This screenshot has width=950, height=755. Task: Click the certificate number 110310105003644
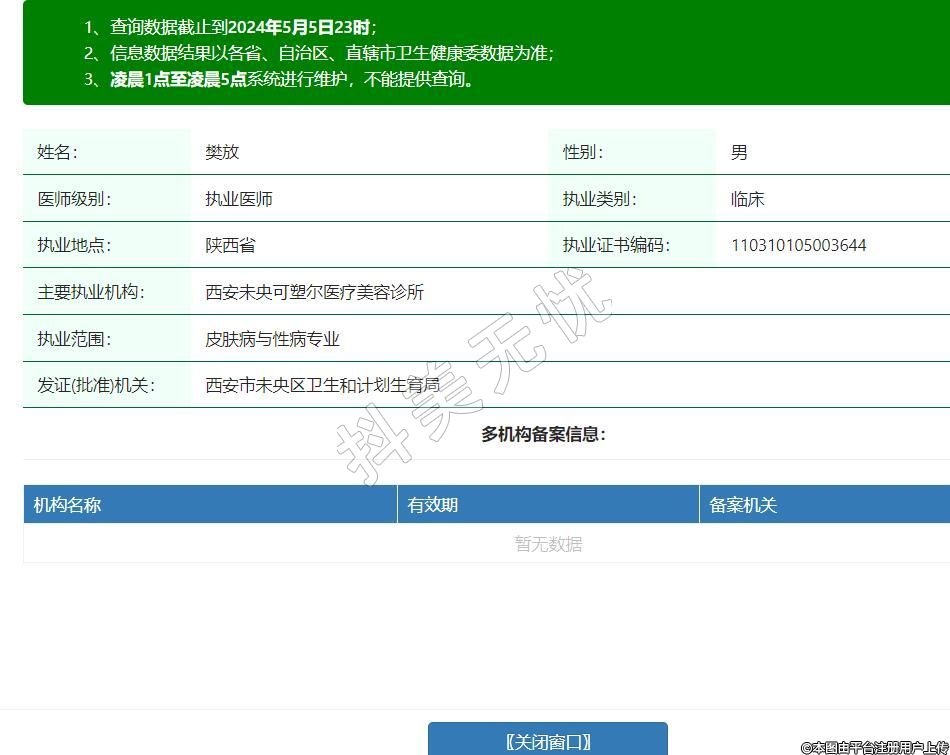point(798,245)
